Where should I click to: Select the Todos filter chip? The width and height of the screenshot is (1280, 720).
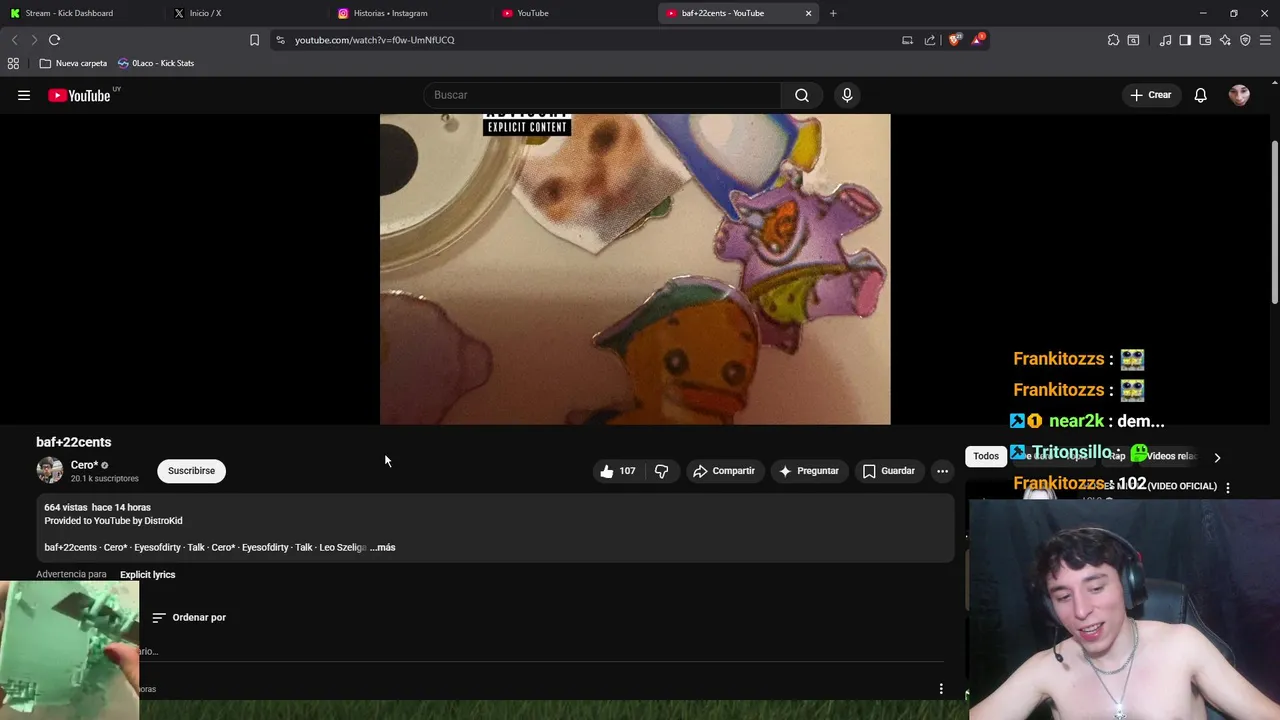[x=986, y=456]
